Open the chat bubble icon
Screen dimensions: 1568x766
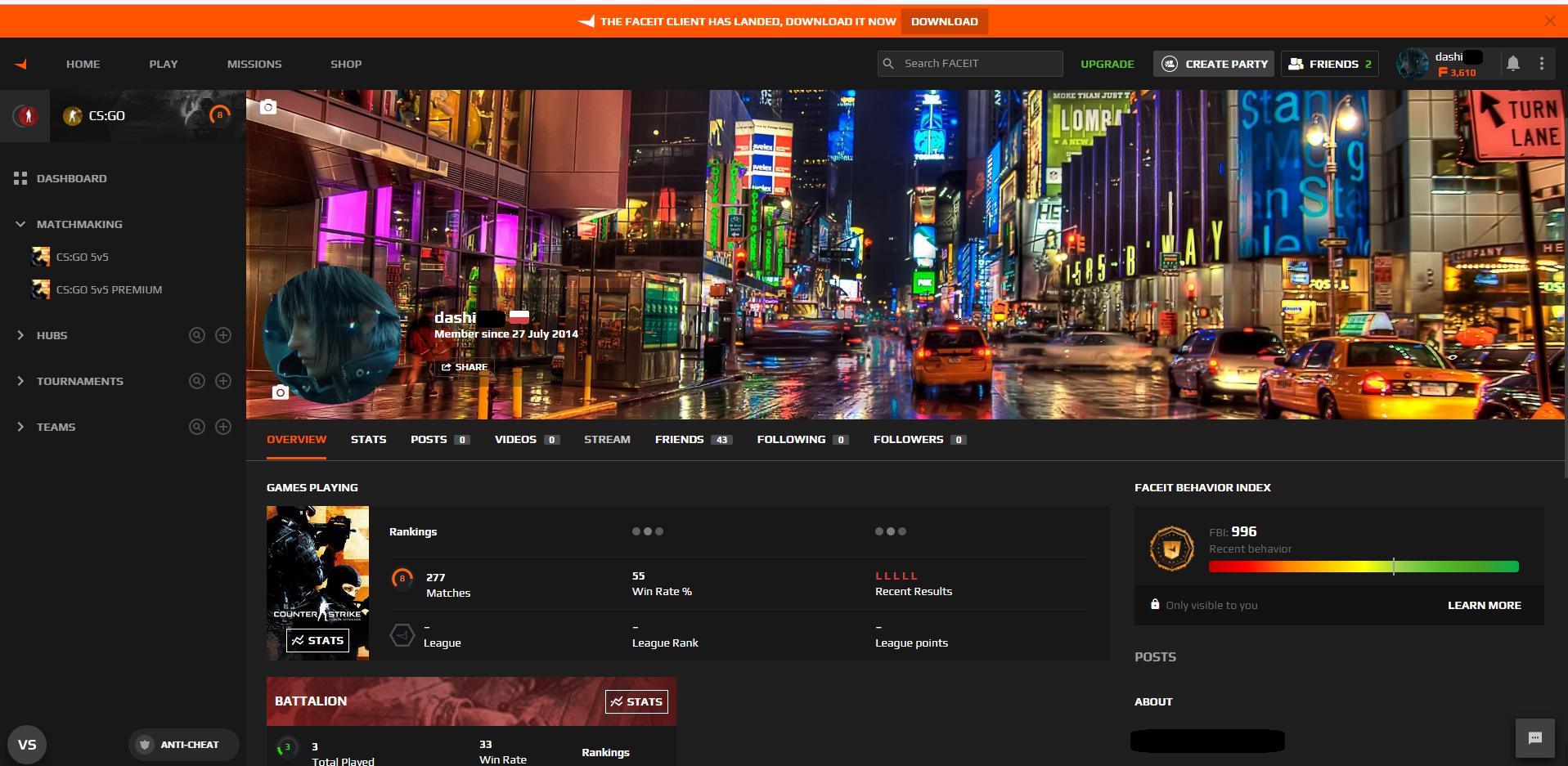pyautogui.click(x=1535, y=738)
